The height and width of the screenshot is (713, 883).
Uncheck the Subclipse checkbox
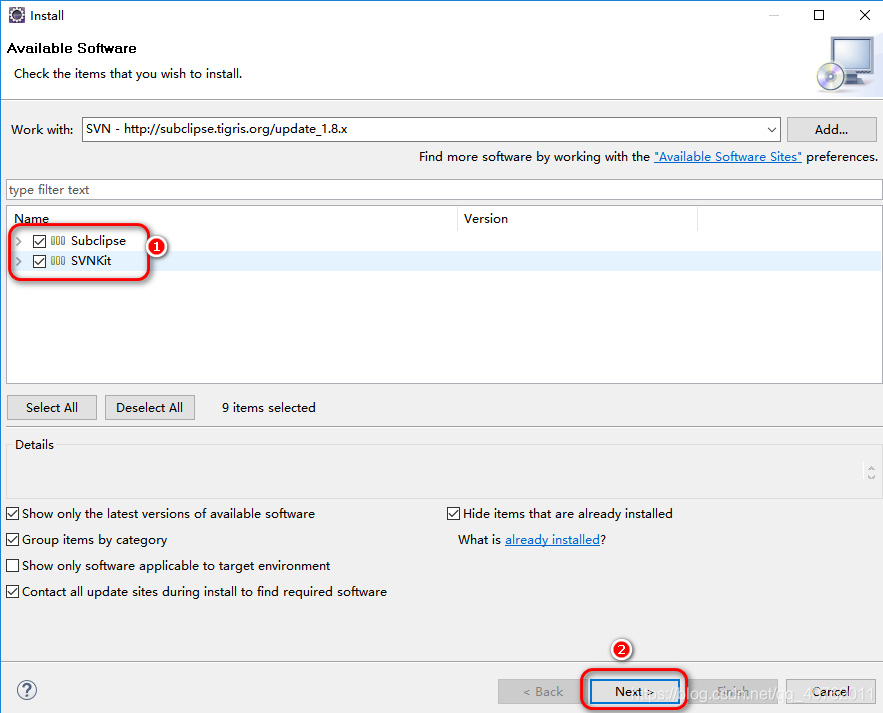coord(39,241)
